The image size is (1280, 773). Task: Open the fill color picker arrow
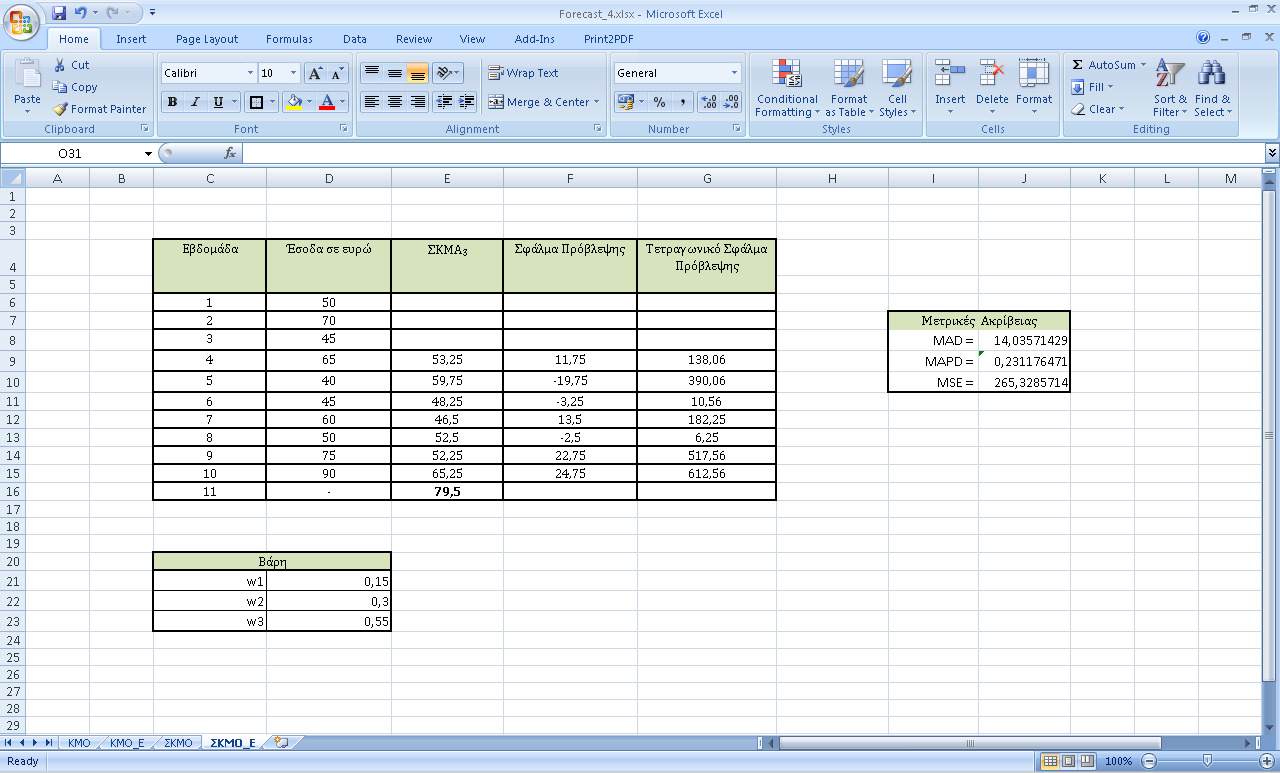[x=310, y=102]
